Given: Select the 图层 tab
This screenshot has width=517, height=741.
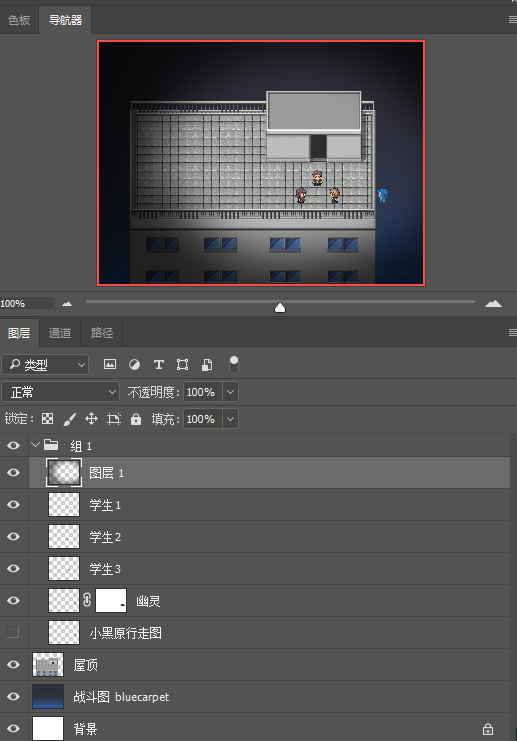Looking at the screenshot, I should tap(19, 333).
